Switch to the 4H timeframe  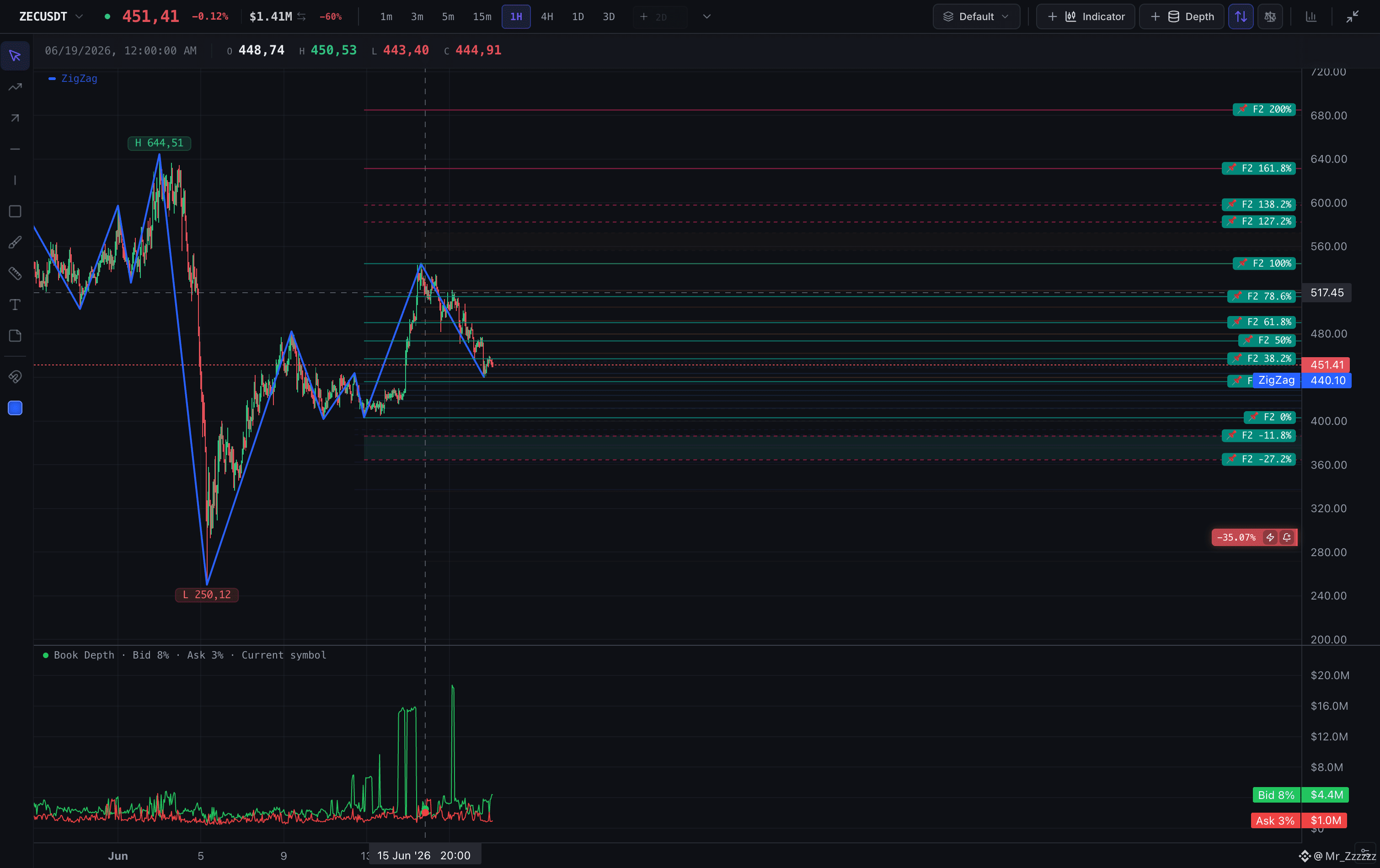[x=547, y=16]
